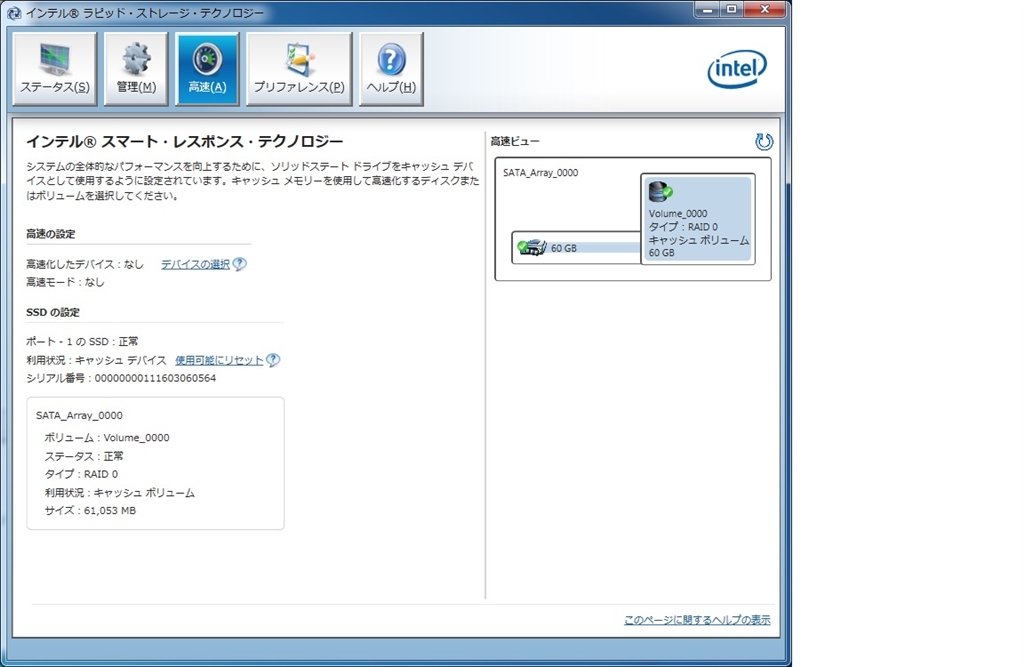Click the デバイスの選択 link
The height and width of the screenshot is (667, 1024).
(195, 265)
